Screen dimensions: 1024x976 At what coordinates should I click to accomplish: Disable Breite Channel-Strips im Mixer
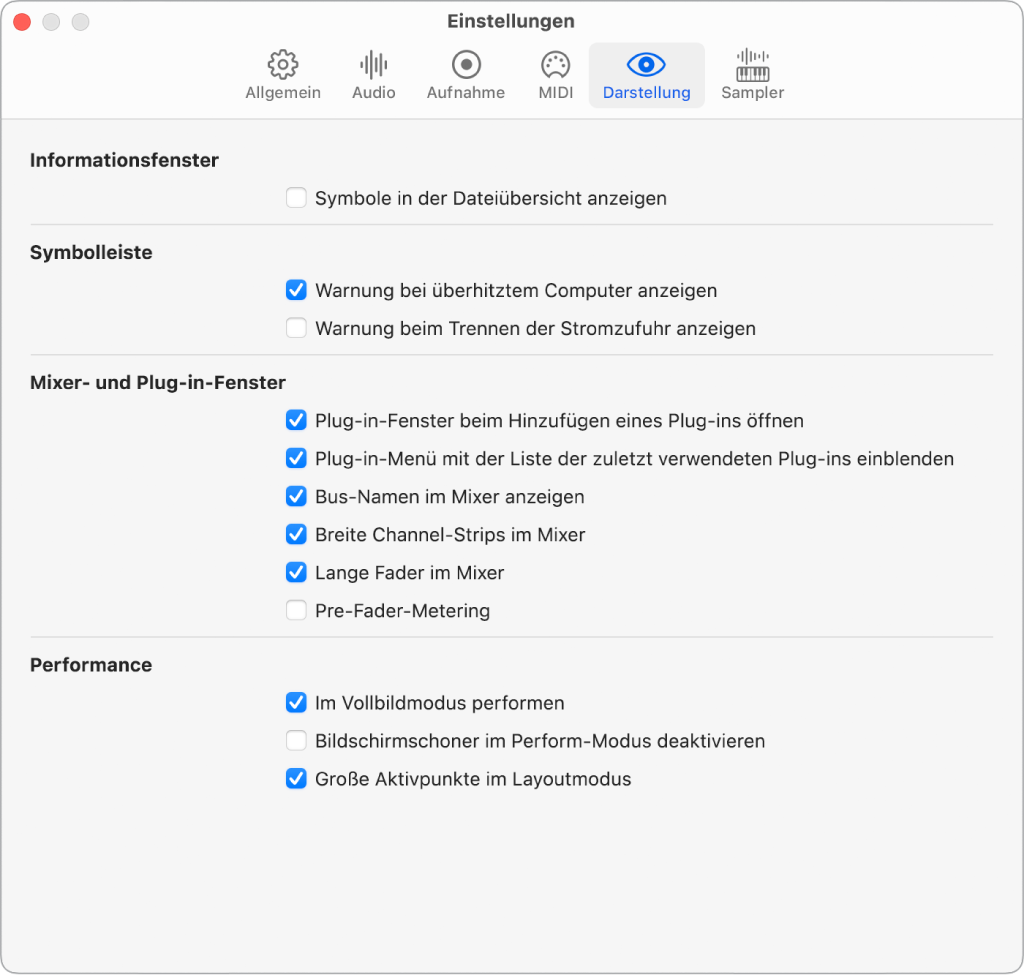(x=296, y=535)
